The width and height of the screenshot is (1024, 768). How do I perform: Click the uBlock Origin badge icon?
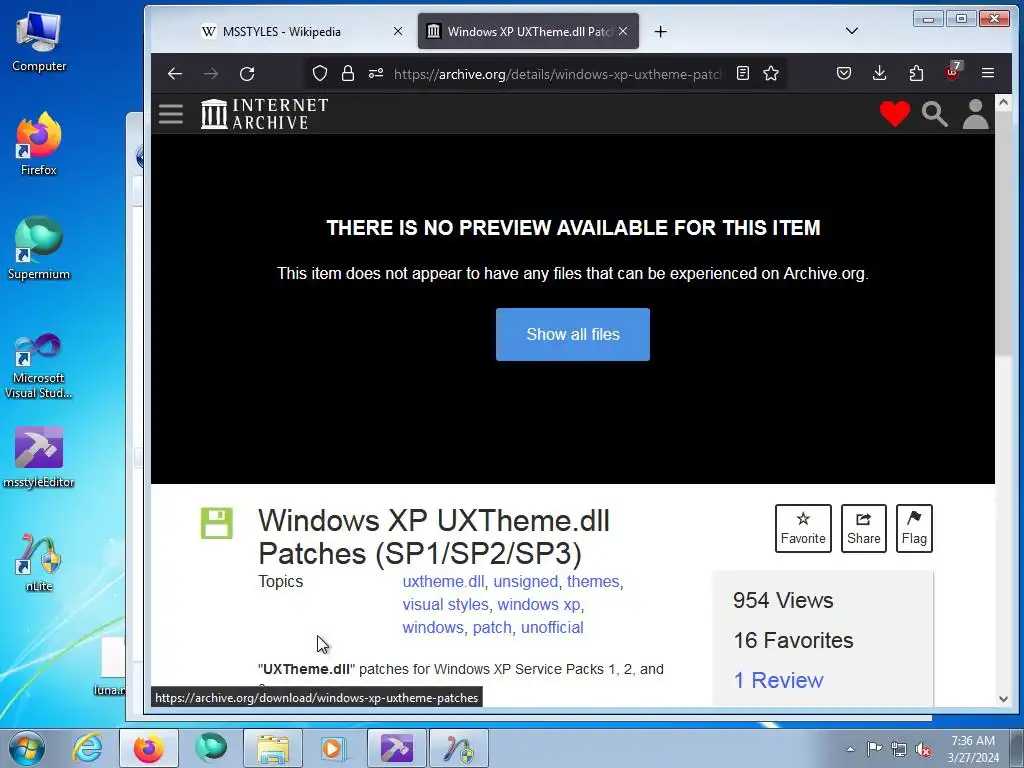coord(953,72)
